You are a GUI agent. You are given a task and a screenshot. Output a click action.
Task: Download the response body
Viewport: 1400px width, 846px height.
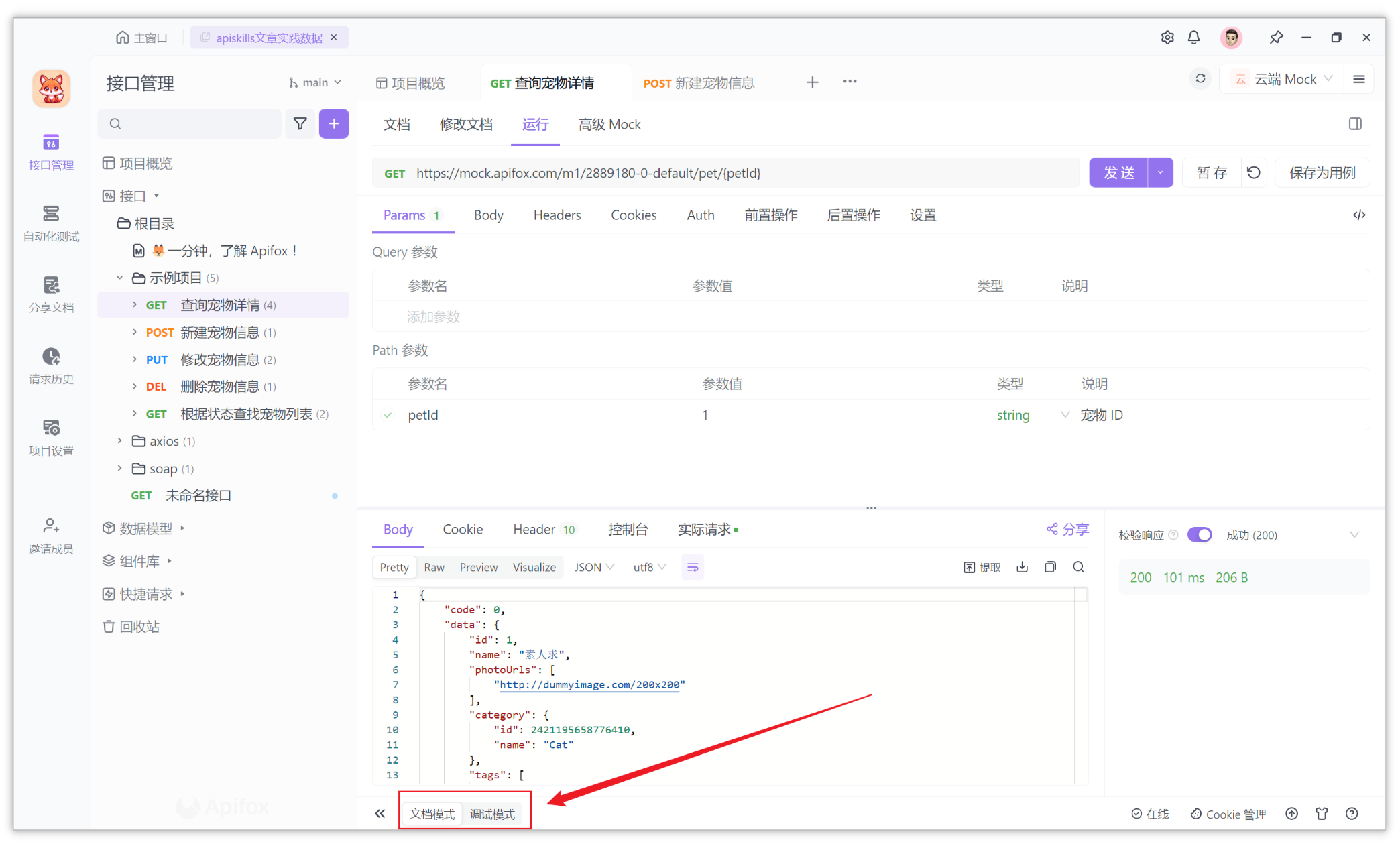[x=1022, y=566]
